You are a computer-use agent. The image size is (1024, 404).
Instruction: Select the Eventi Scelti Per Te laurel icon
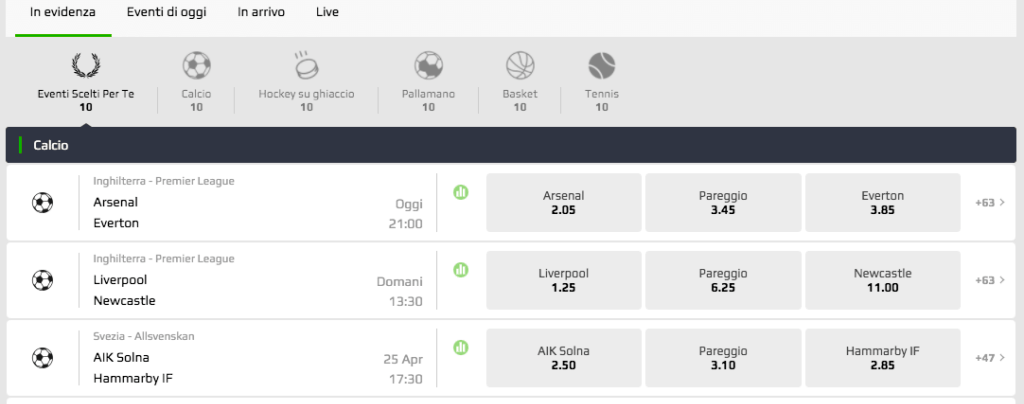[86, 66]
